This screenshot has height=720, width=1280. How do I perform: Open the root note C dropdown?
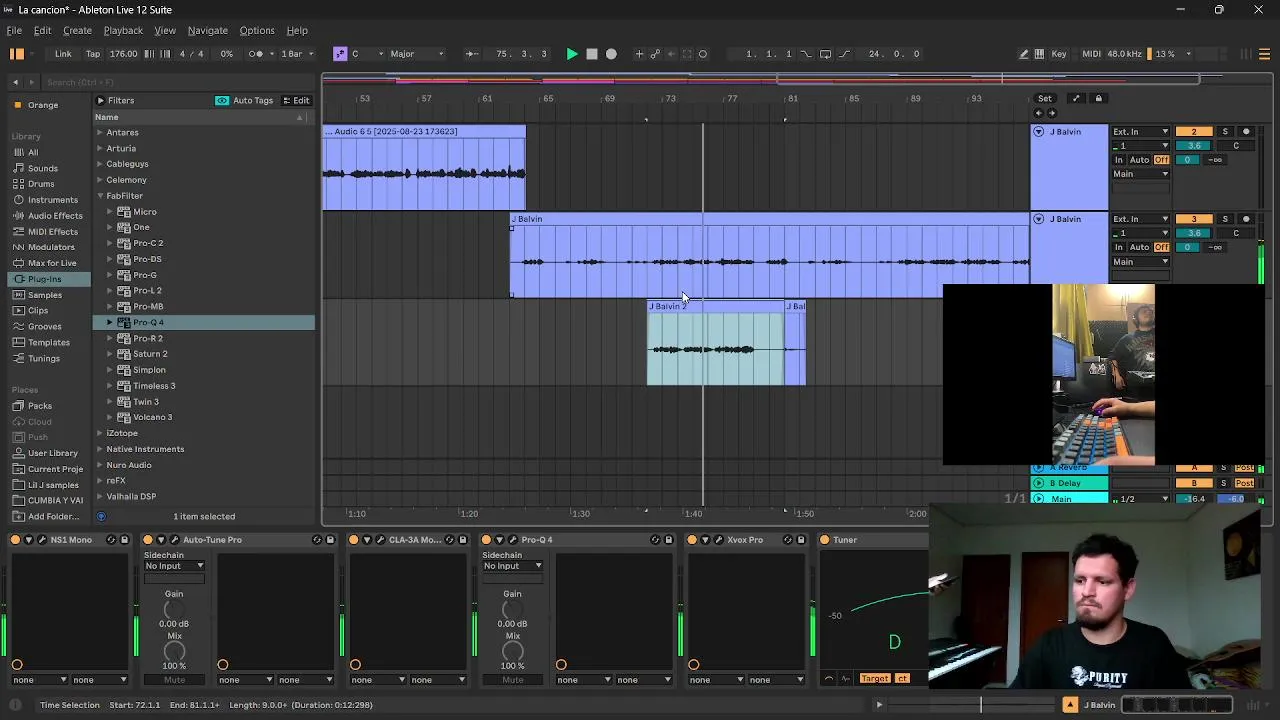(366, 54)
